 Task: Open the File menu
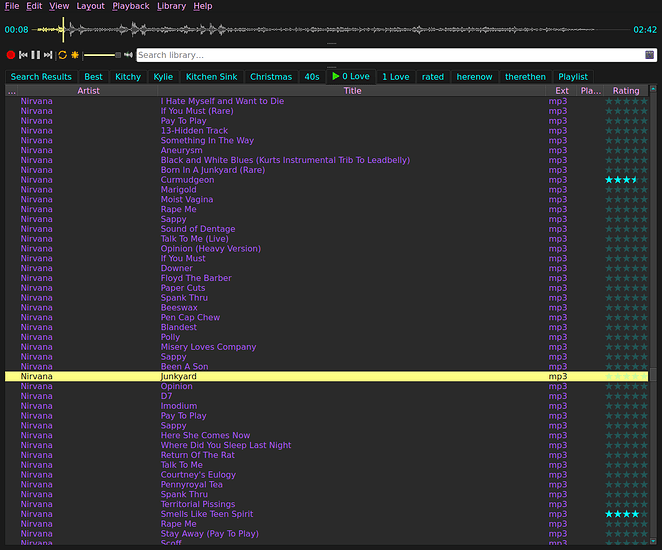12,6
